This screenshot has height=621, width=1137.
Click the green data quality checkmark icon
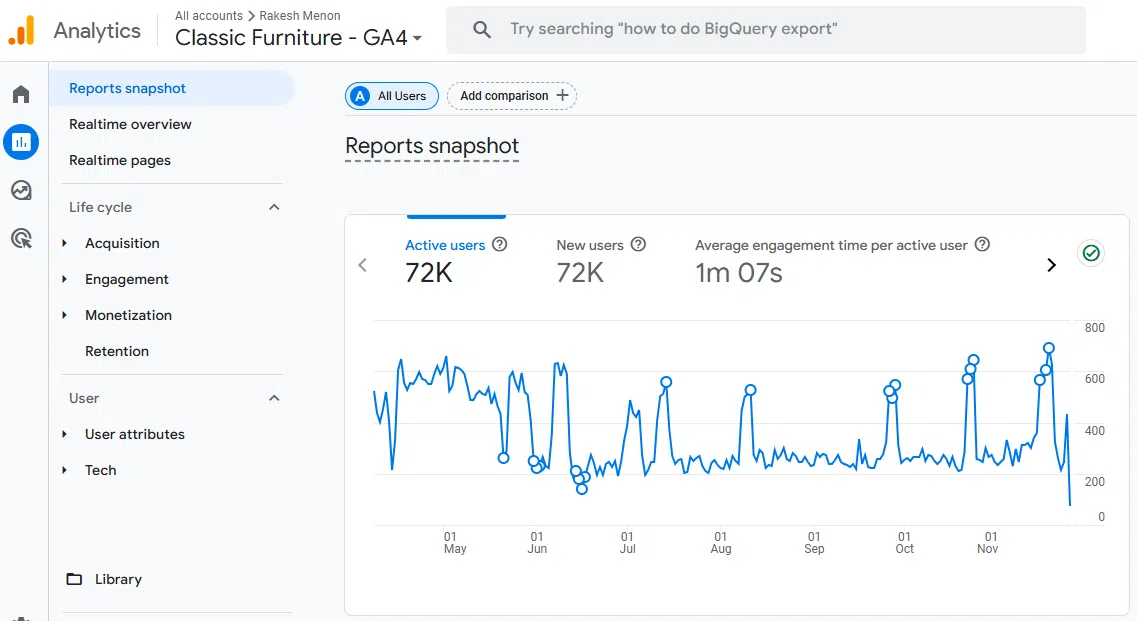click(1091, 253)
